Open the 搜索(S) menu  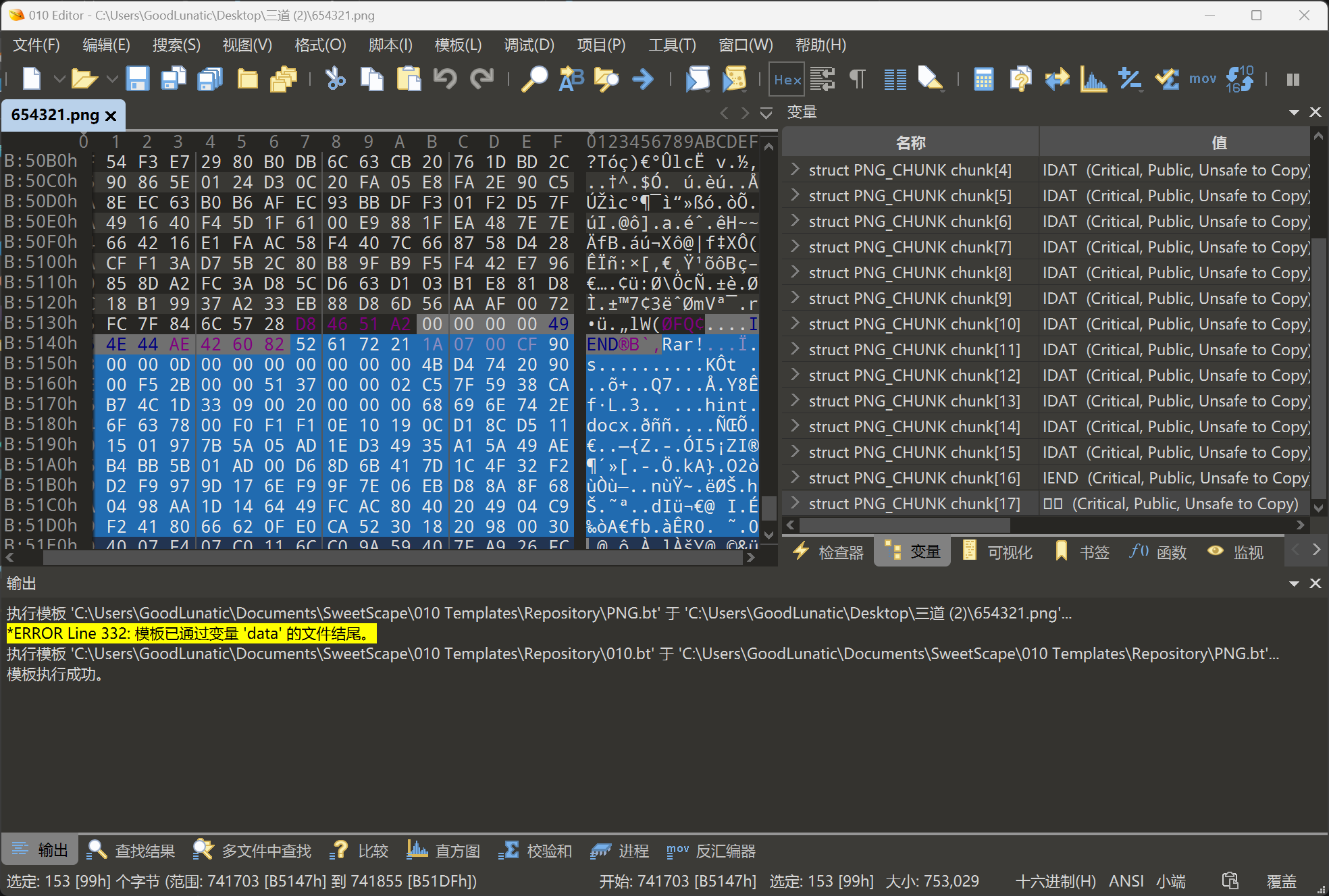tap(176, 45)
